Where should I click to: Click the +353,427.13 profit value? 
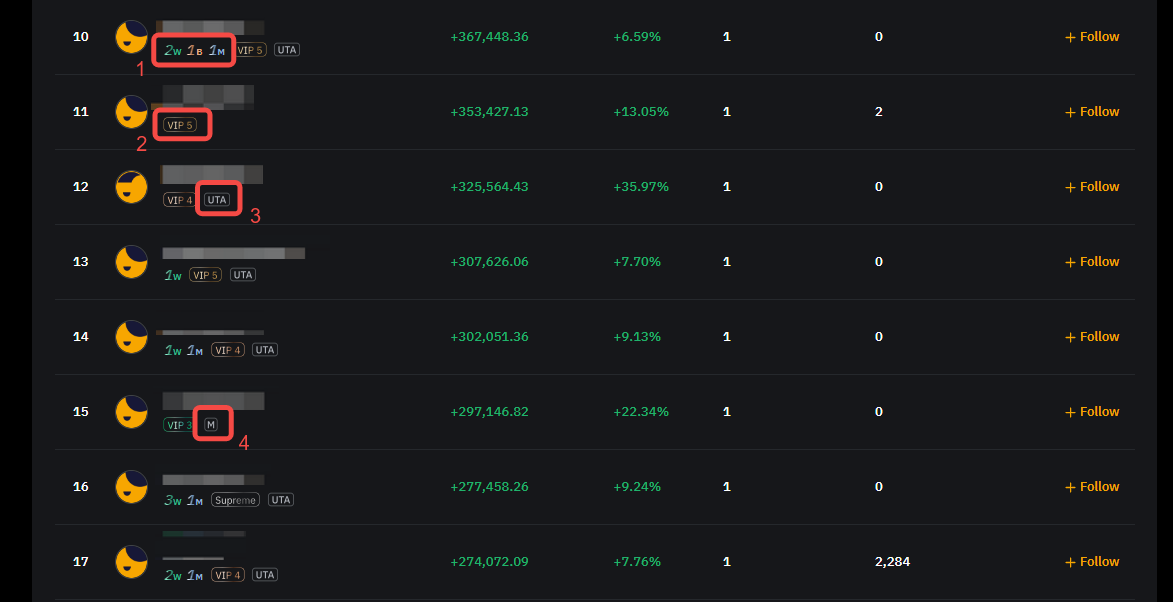[488, 111]
